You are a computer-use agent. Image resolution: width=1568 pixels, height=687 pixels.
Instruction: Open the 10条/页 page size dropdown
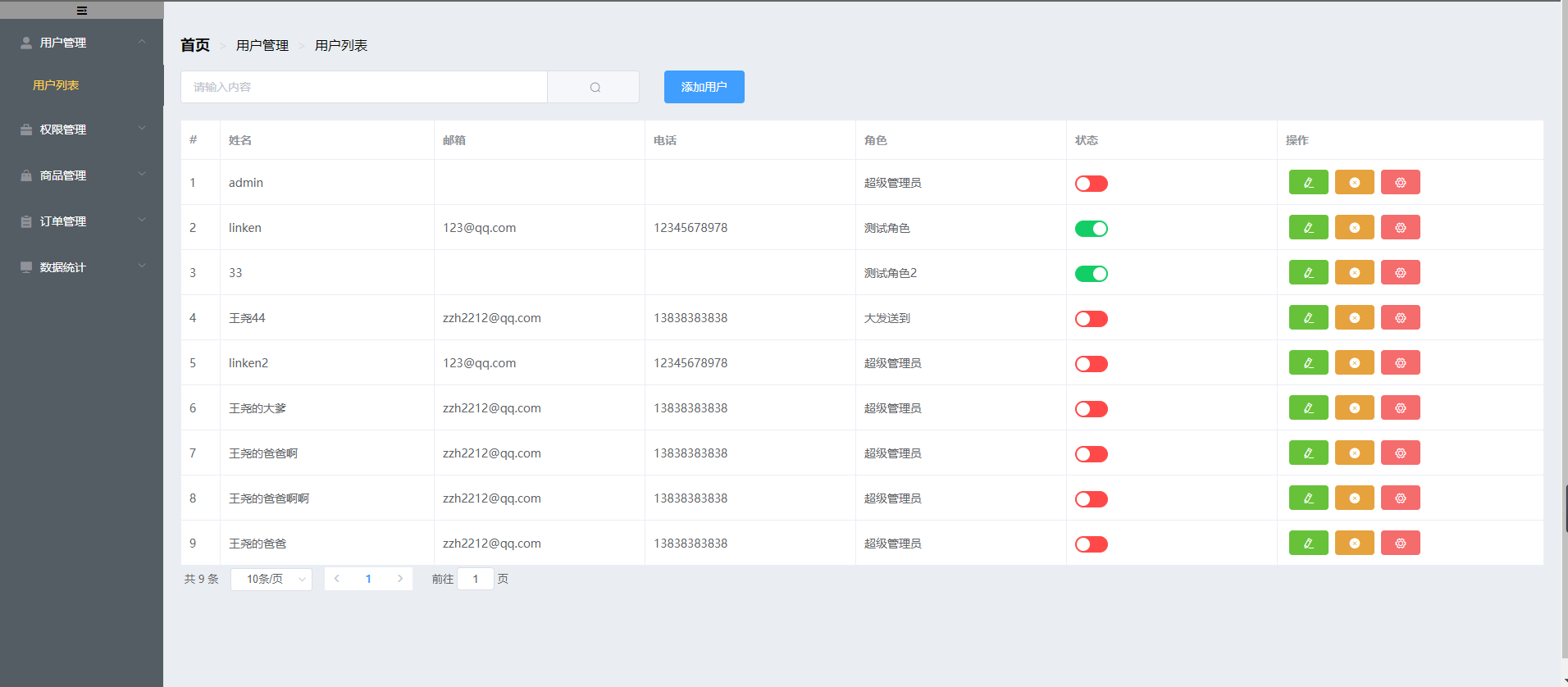coord(271,579)
